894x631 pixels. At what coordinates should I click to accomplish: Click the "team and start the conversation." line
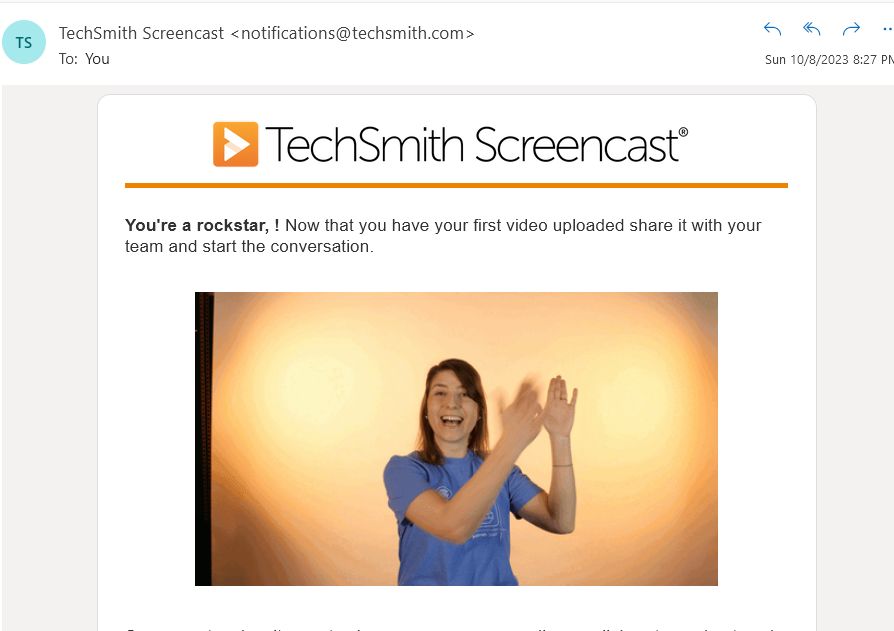coord(249,246)
